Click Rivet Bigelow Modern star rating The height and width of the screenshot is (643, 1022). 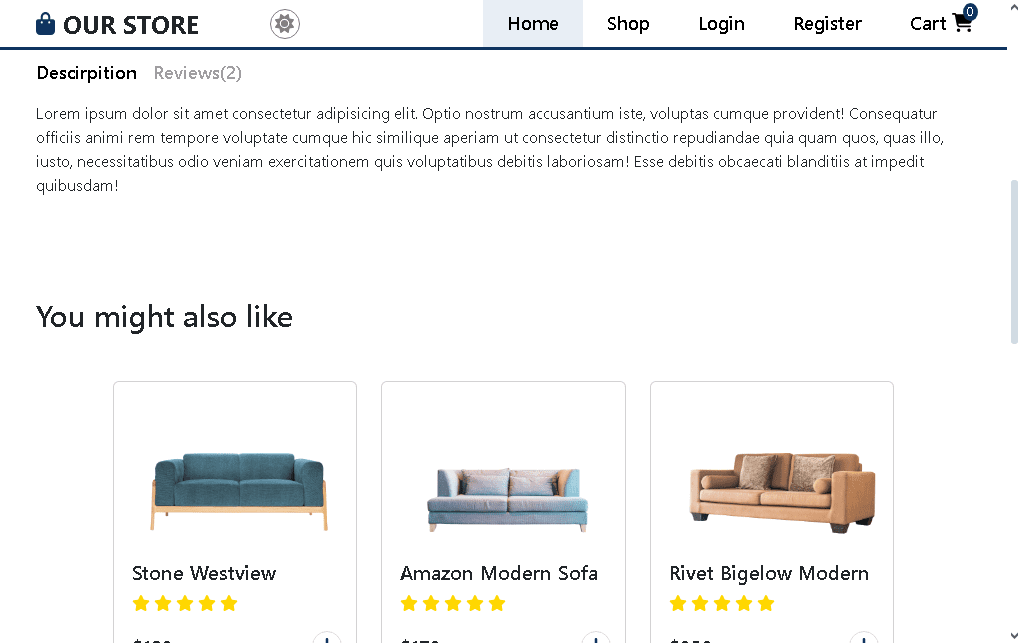pyautogui.click(x=722, y=603)
